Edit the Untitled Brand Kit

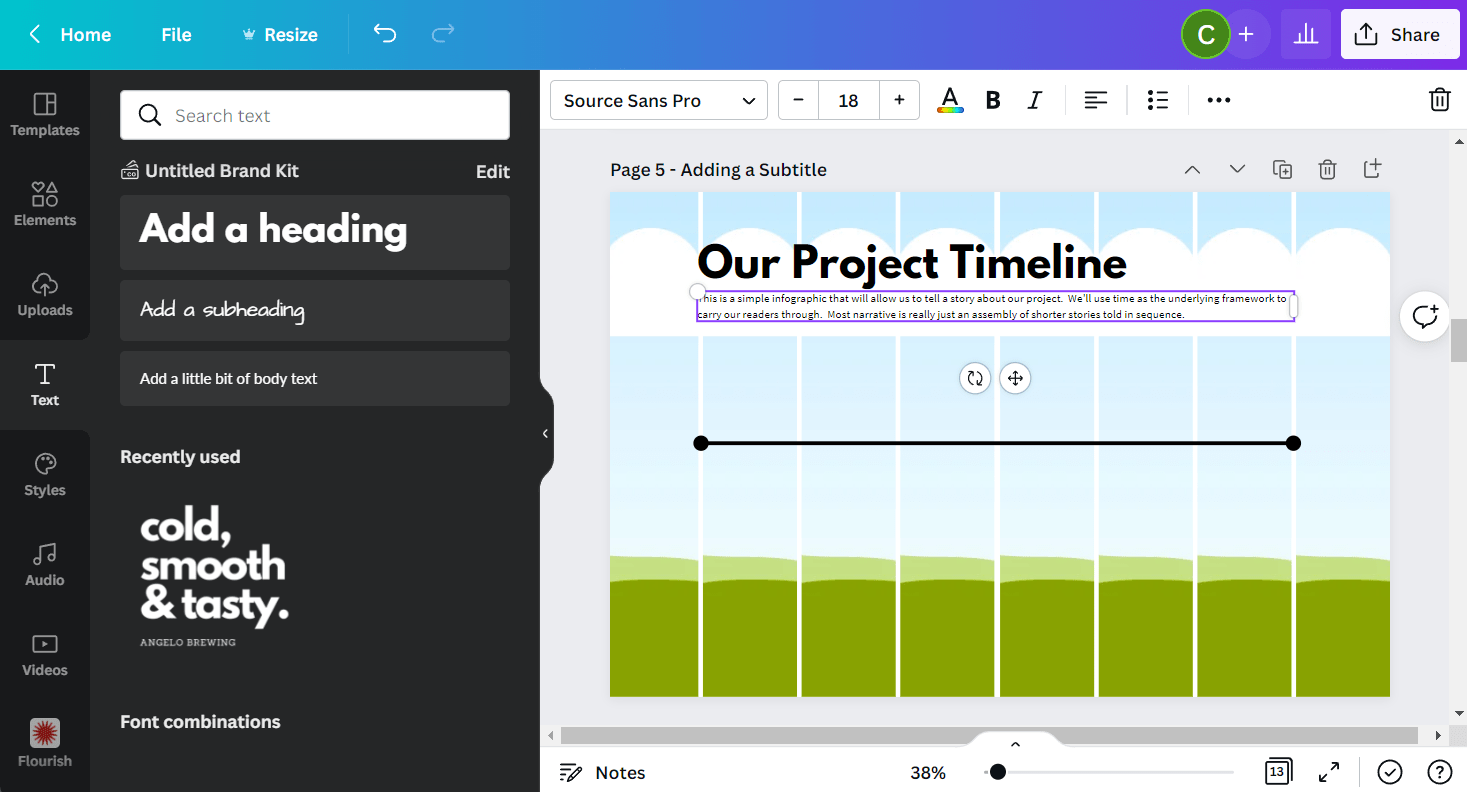click(492, 171)
